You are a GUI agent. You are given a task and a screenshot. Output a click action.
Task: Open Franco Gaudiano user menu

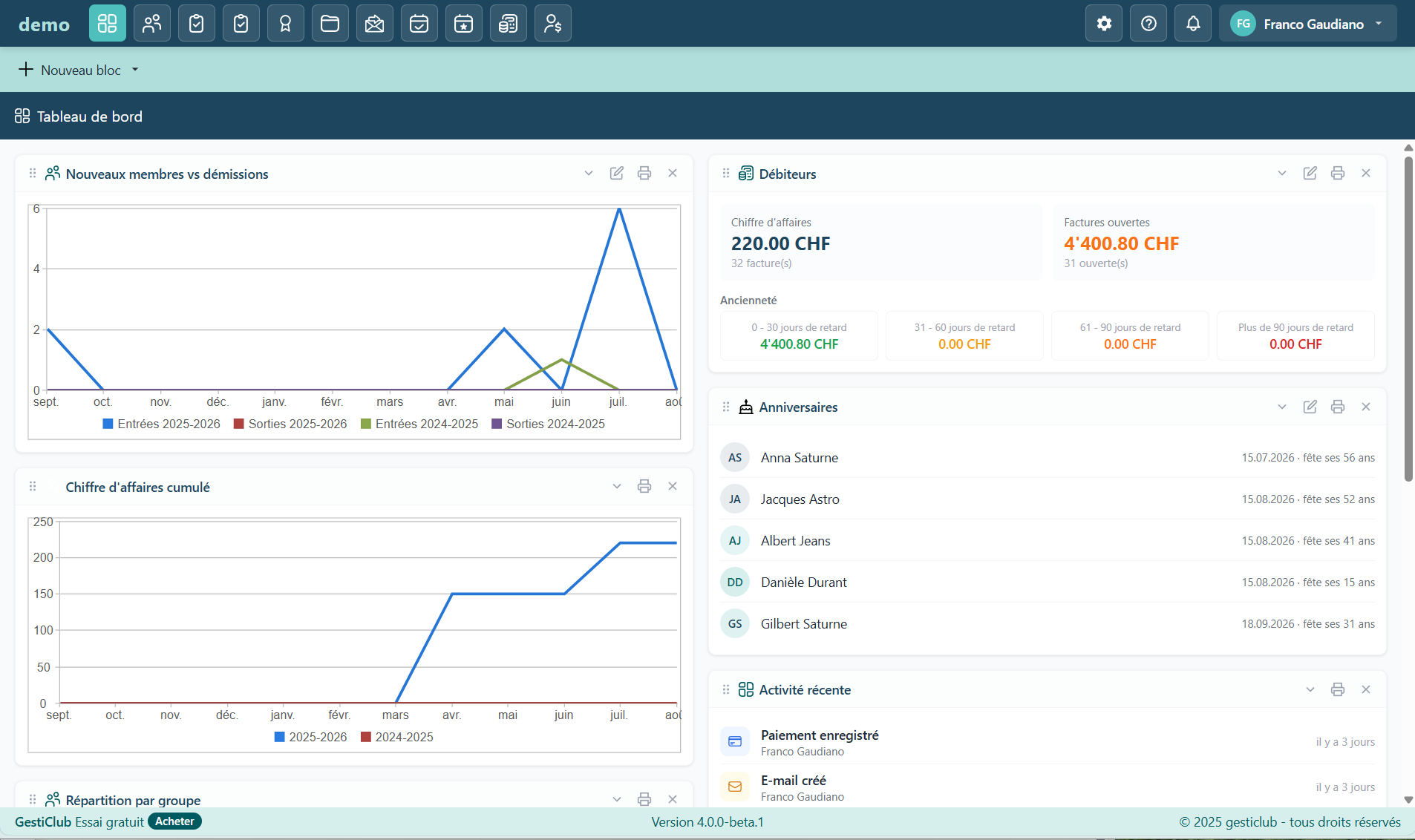coord(1307,24)
